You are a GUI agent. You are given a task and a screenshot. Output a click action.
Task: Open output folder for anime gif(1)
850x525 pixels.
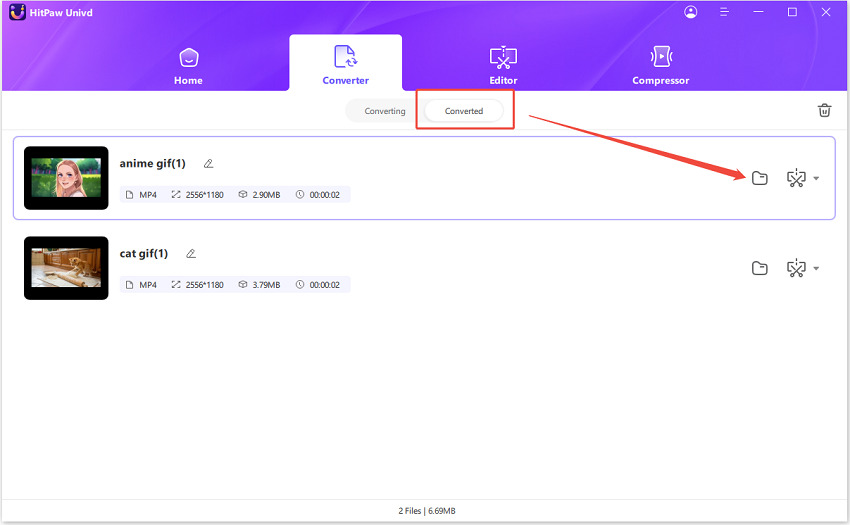(759, 178)
